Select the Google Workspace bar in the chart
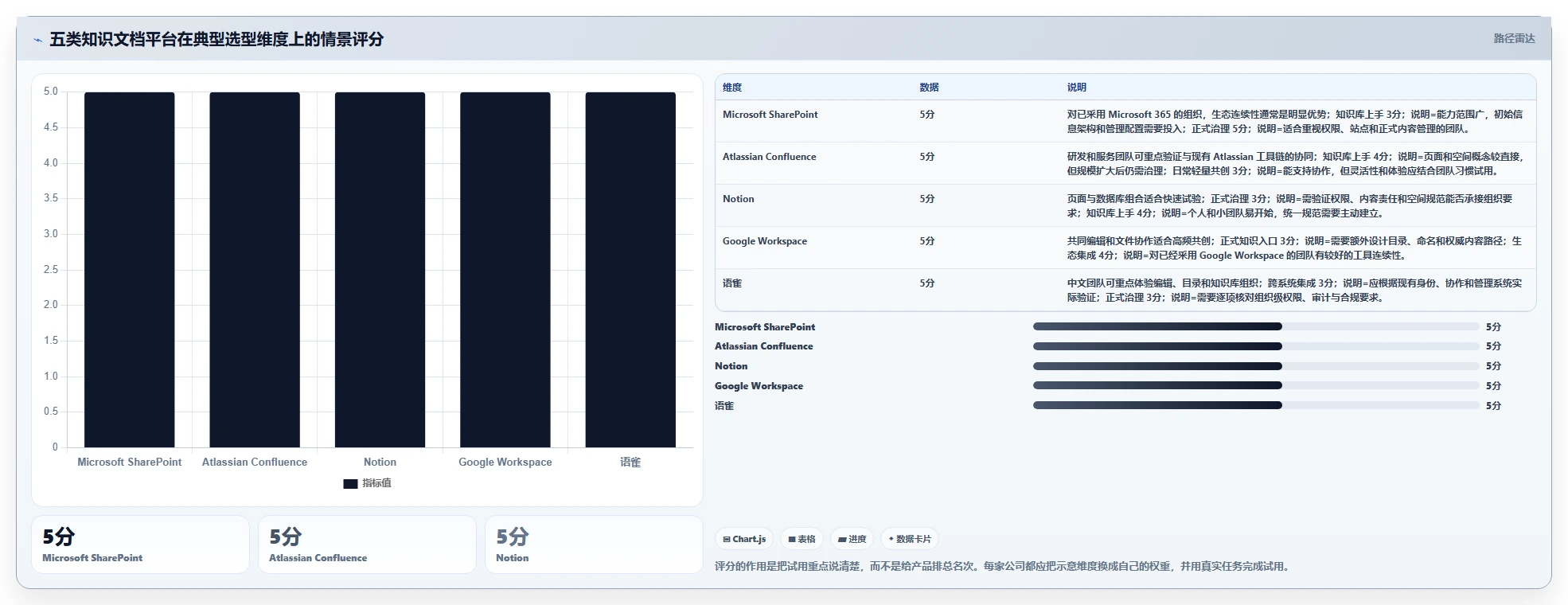This screenshot has width=1568, height=605. [505, 270]
